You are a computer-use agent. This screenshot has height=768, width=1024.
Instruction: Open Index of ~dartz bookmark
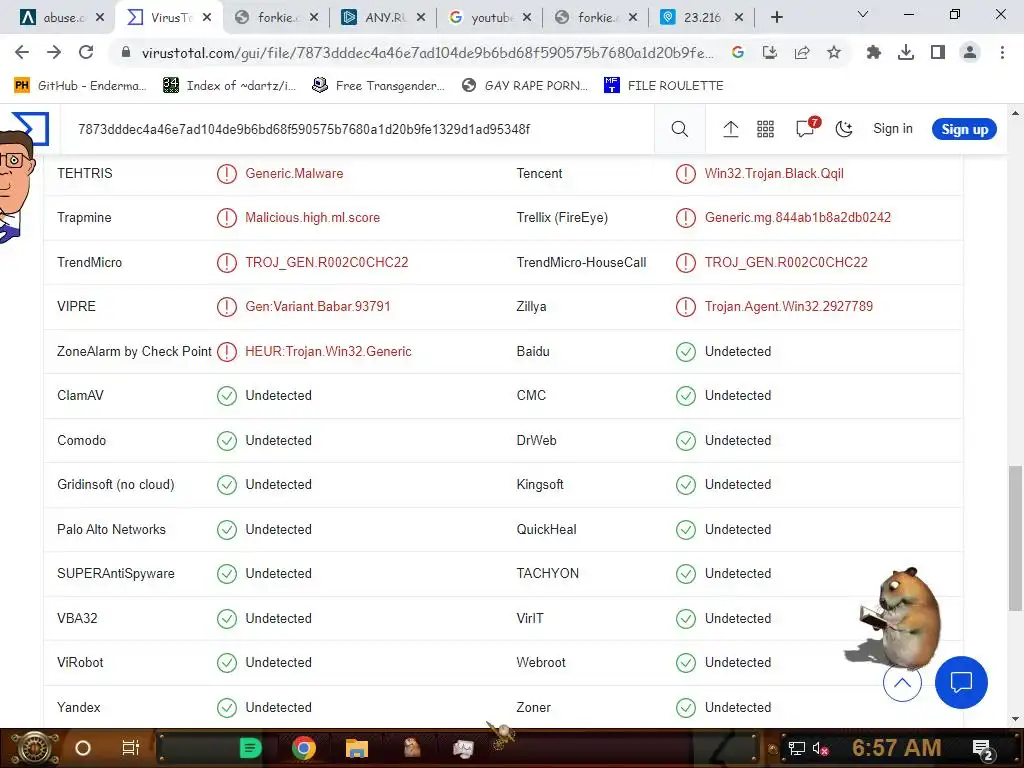click(229, 86)
